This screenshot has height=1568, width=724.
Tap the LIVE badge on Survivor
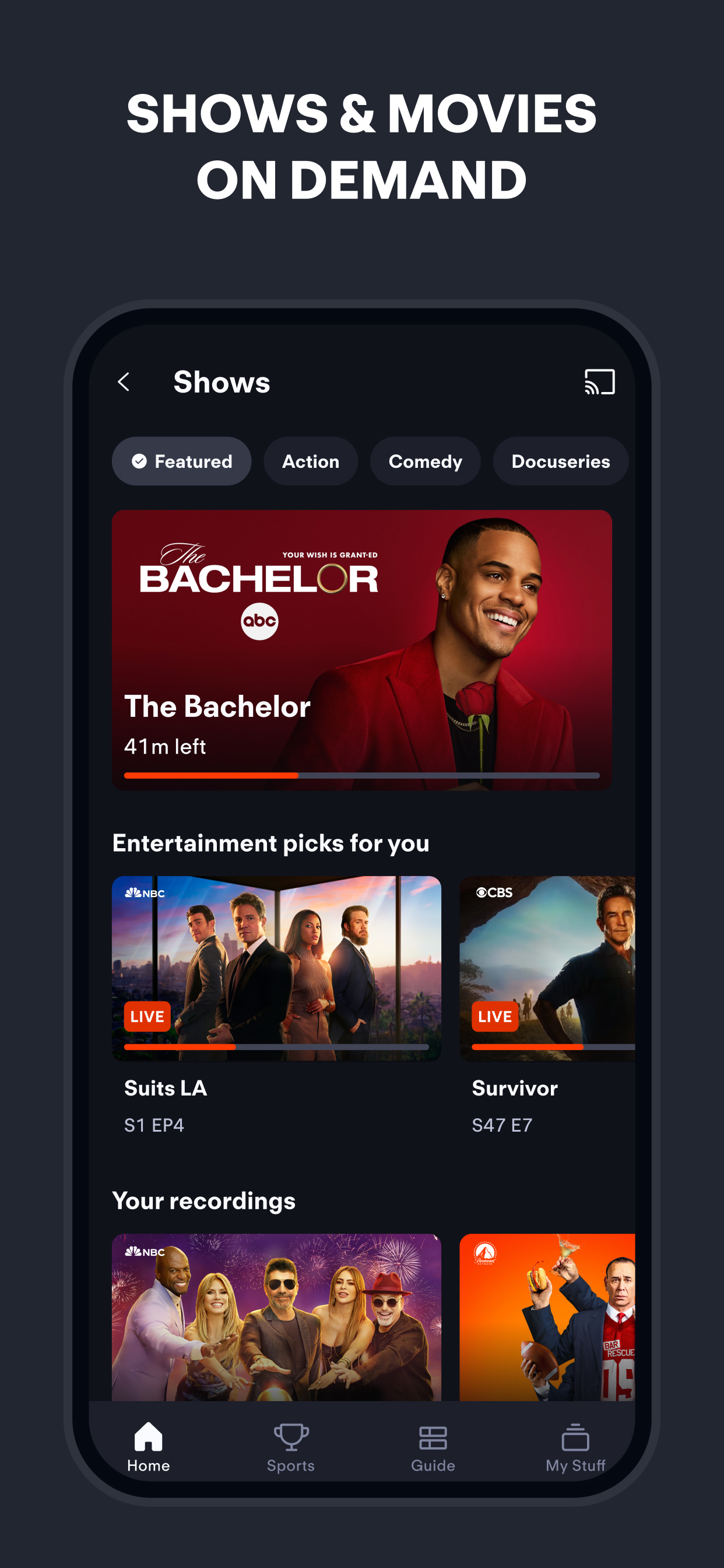[495, 1017]
